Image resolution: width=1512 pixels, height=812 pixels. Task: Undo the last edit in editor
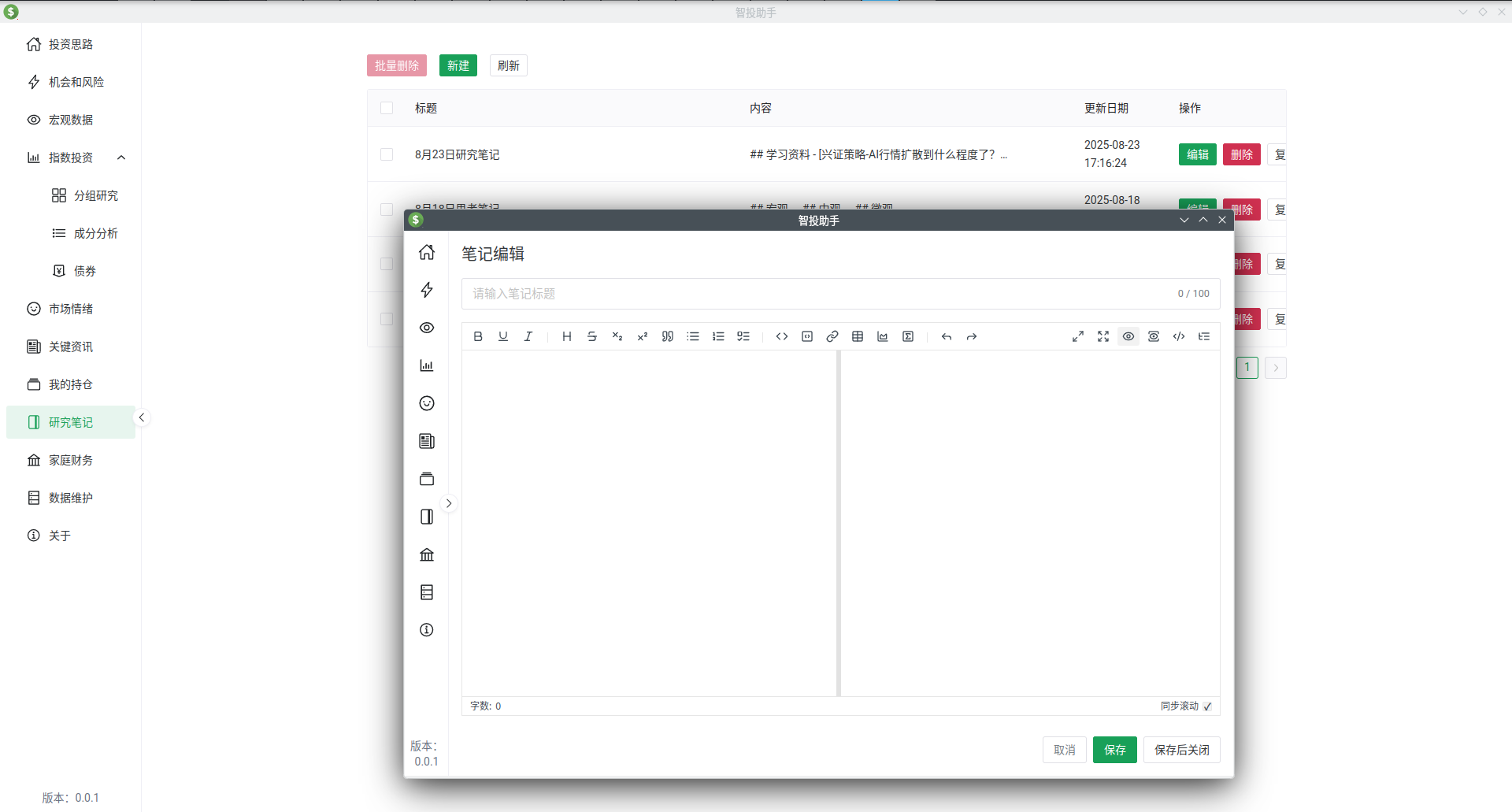pos(947,336)
